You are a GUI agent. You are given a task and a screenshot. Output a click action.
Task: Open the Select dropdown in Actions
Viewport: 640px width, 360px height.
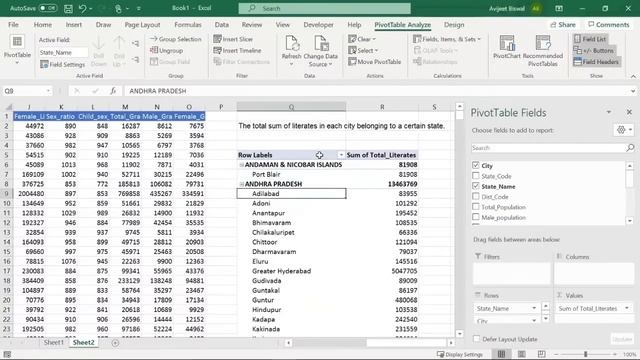(363, 51)
